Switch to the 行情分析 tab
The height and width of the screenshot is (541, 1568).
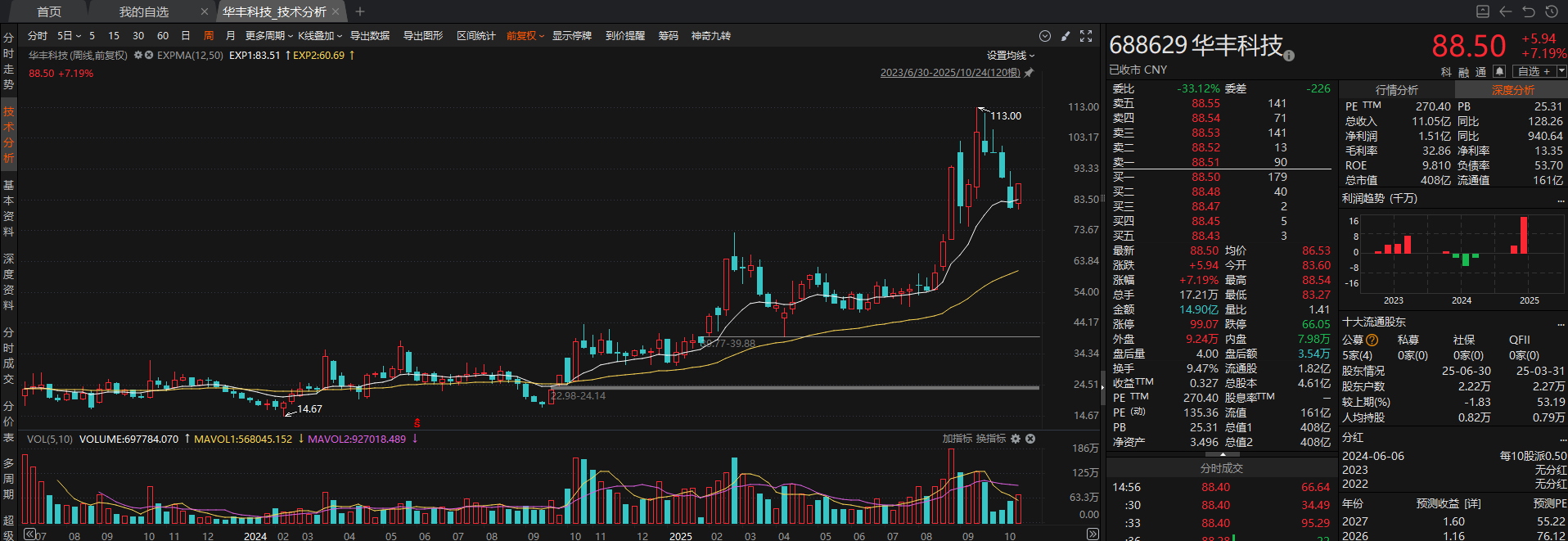pyautogui.click(x=1396, y=90)
